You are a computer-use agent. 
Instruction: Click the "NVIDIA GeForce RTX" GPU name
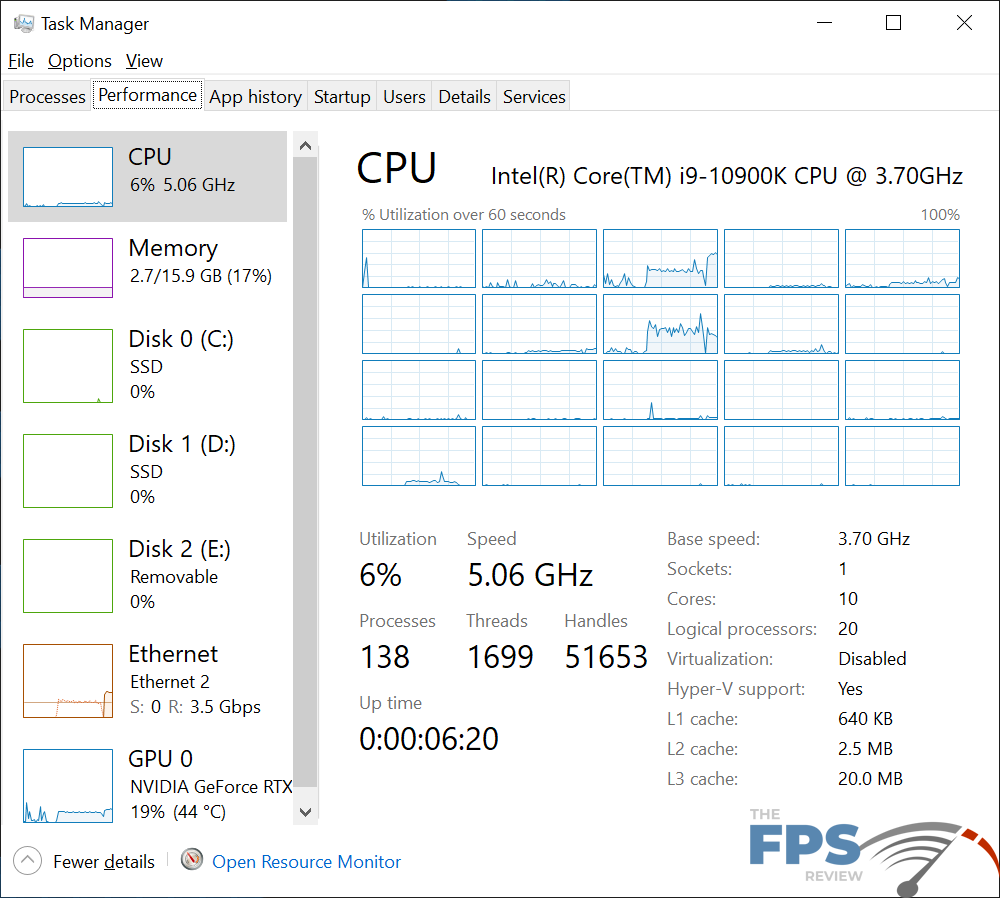[x=211, y=786]
